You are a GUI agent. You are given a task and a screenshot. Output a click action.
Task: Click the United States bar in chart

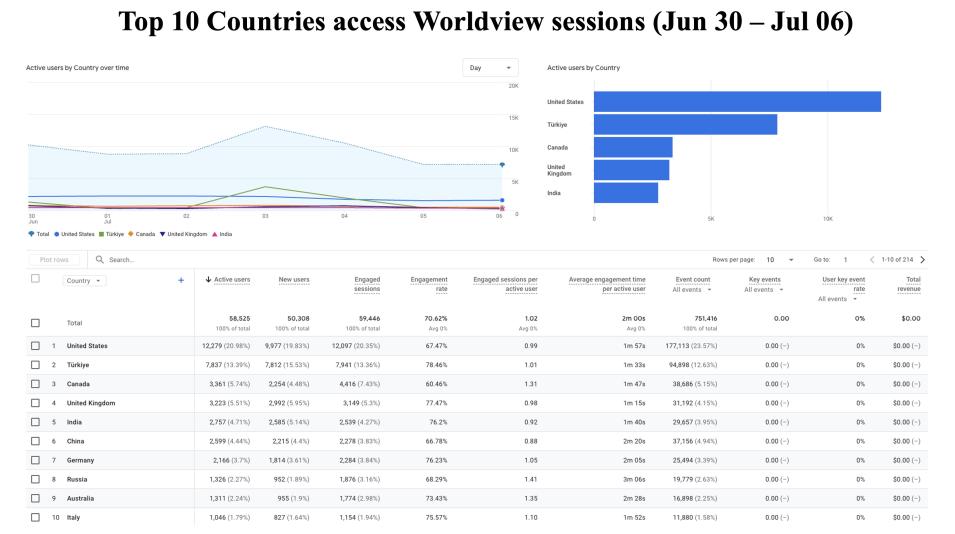[738, 102]
